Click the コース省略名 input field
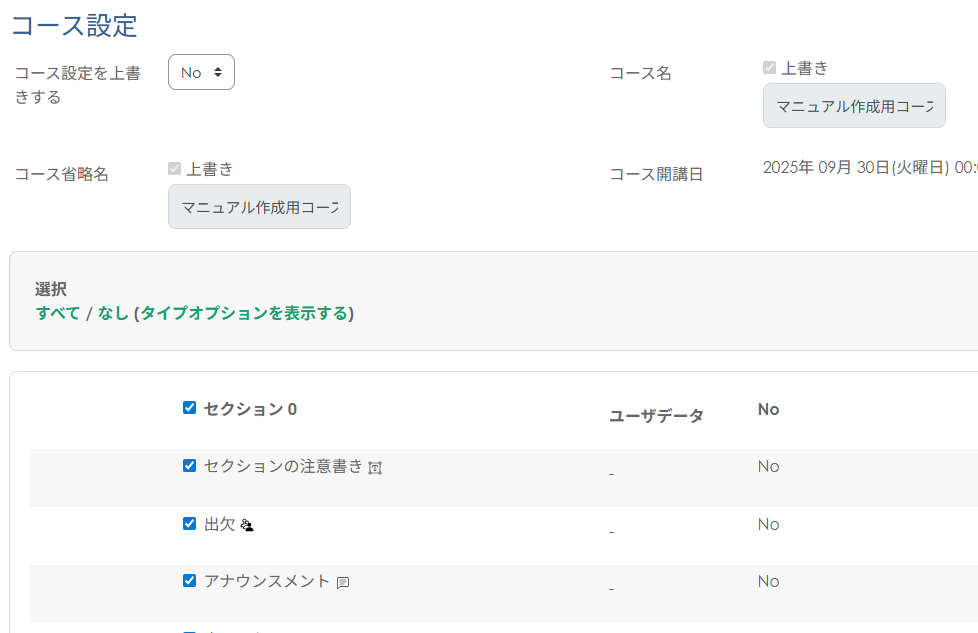 coord(259,206)
